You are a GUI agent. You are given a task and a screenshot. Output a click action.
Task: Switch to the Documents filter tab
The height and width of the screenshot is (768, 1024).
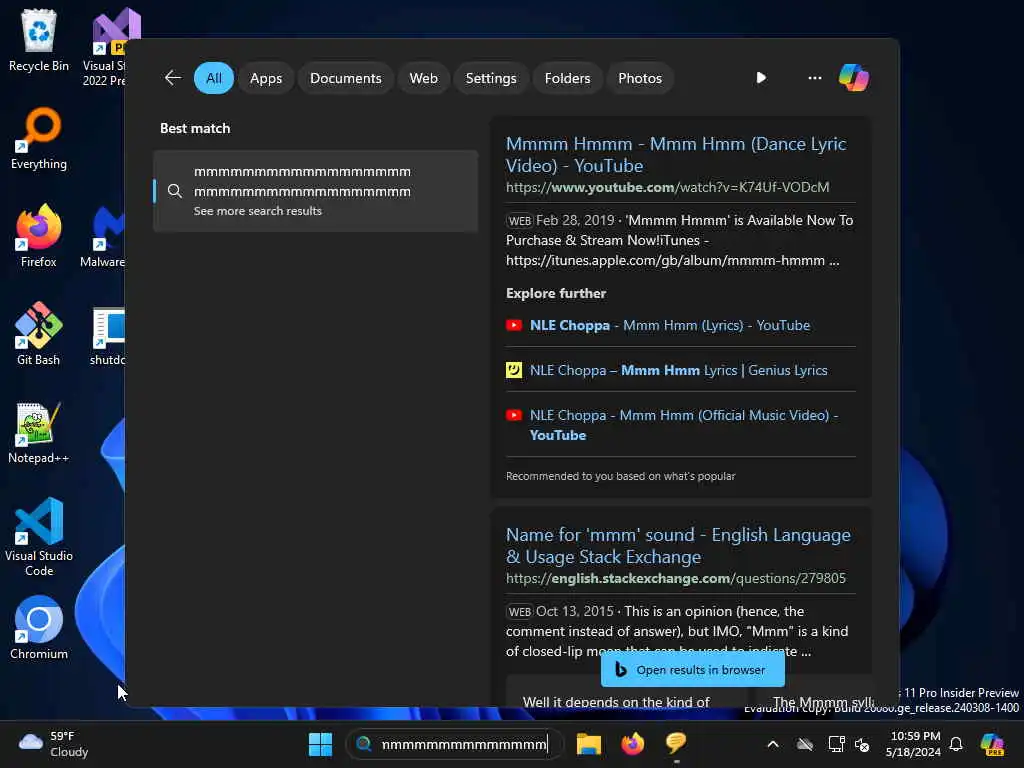[x=345, y=78]
